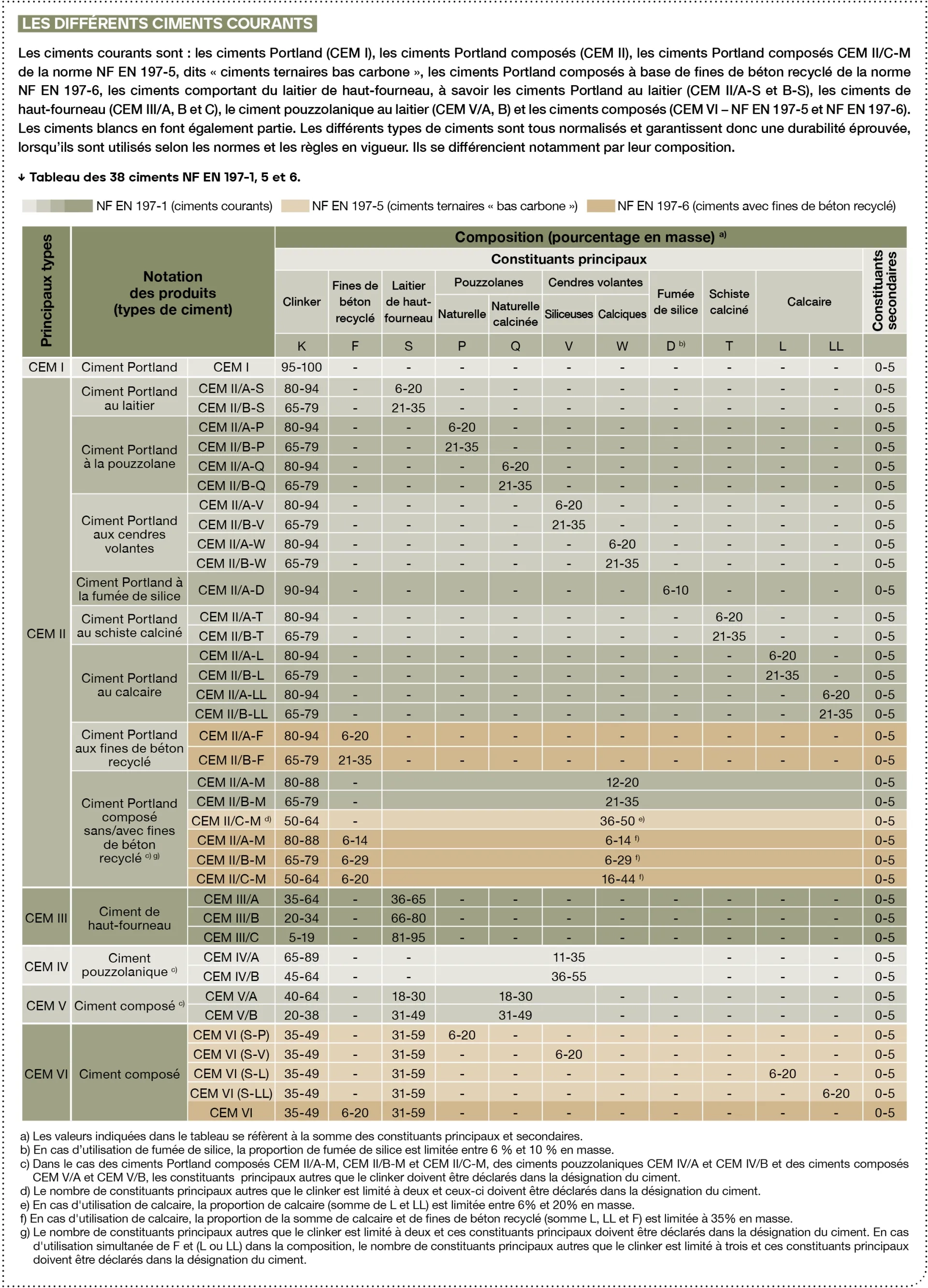Click the CEM IV/A 11-35 value
Screen dimensions: 928x1288
coord(569,957)
